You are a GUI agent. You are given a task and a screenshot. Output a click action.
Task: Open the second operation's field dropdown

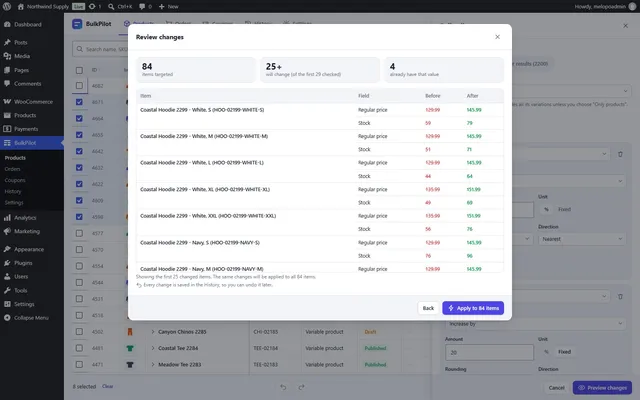point(561,297)
